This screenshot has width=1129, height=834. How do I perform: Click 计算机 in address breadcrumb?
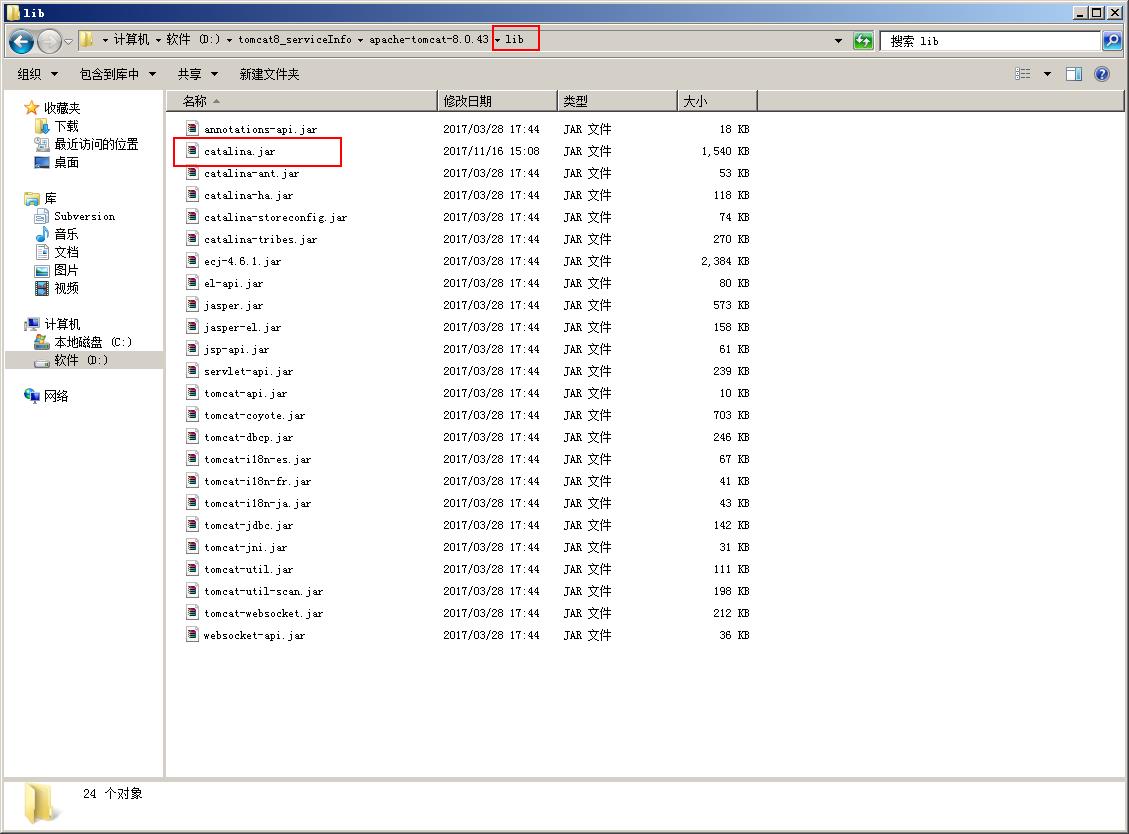coord(131,40)
